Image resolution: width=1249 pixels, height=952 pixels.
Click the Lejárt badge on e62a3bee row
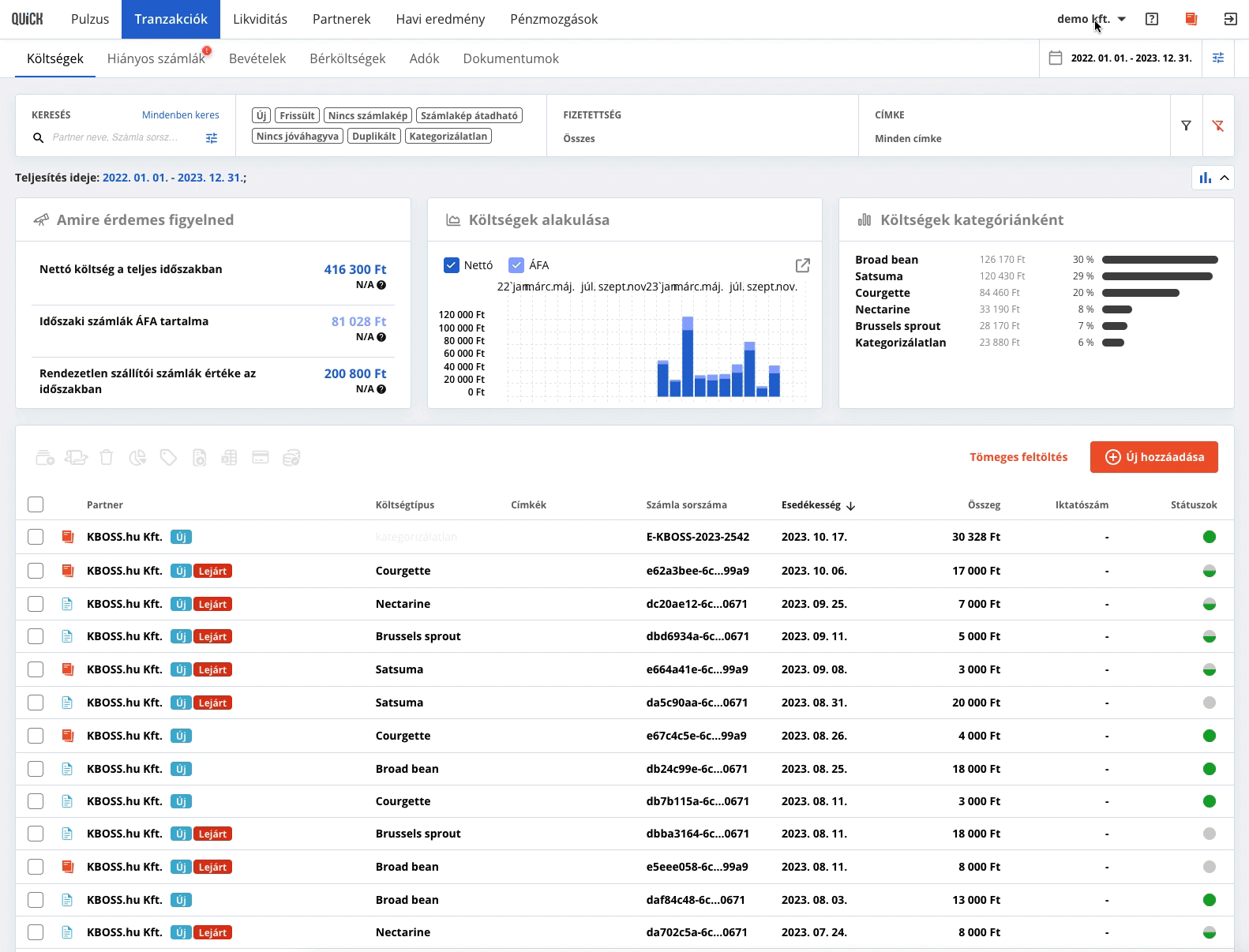(212, 571)
